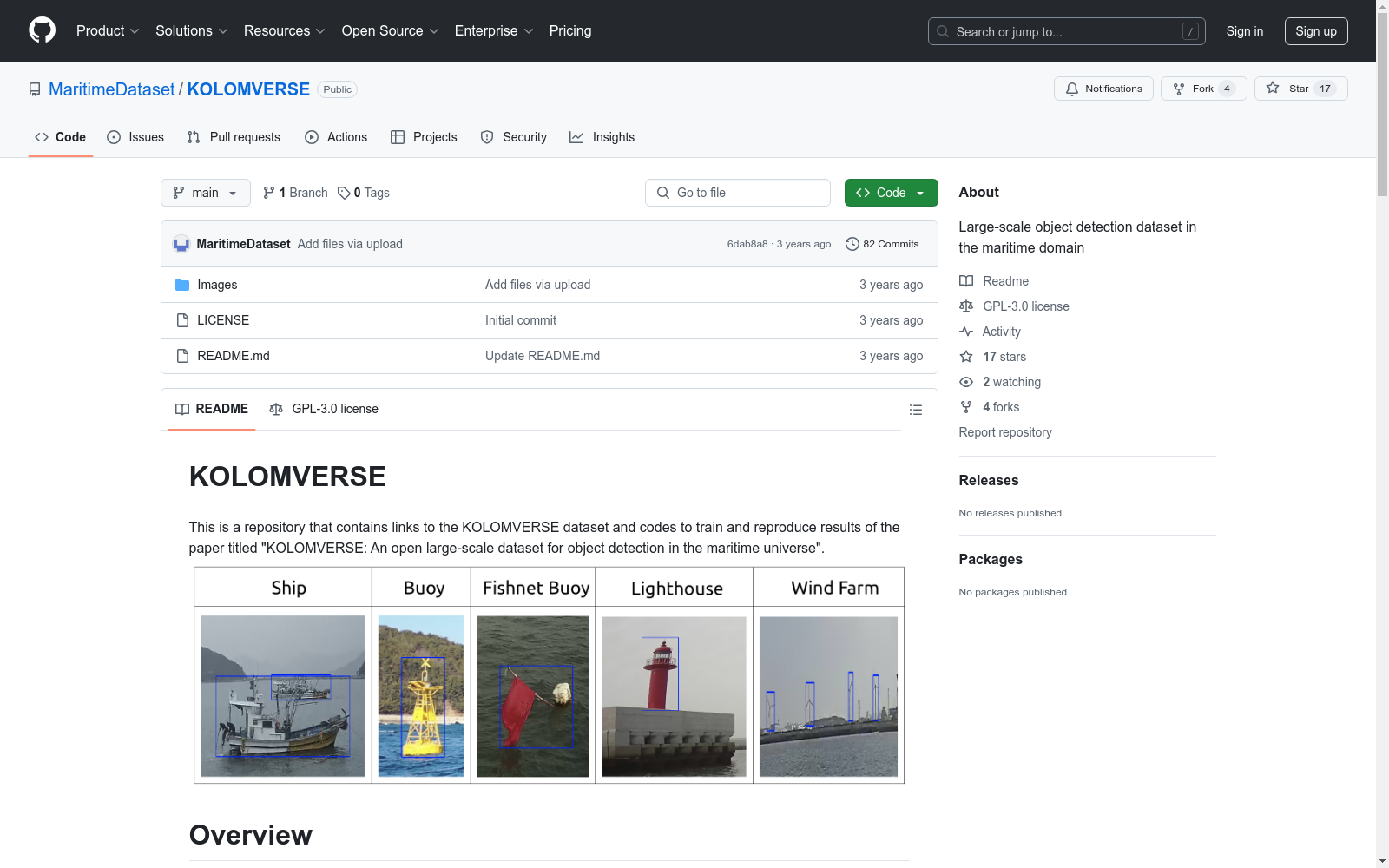Switch to the Issues tab
This screenshot has height=868, width=1389.
click(135, 137)
